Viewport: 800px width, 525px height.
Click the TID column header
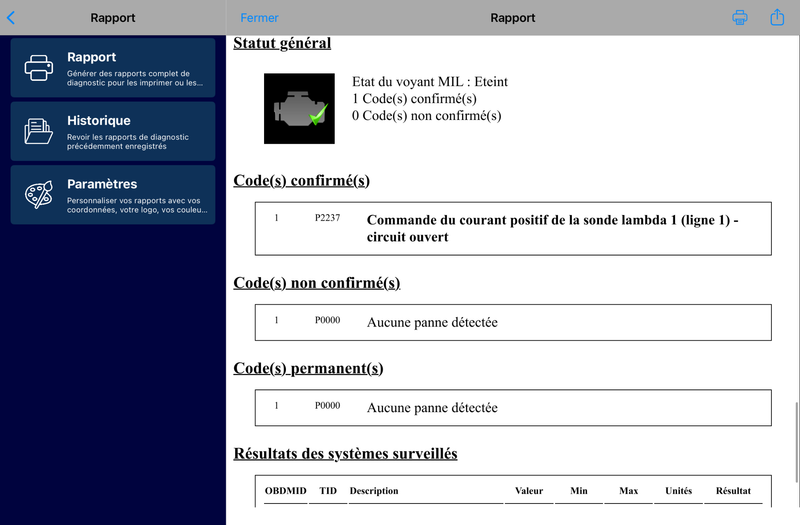328,491
